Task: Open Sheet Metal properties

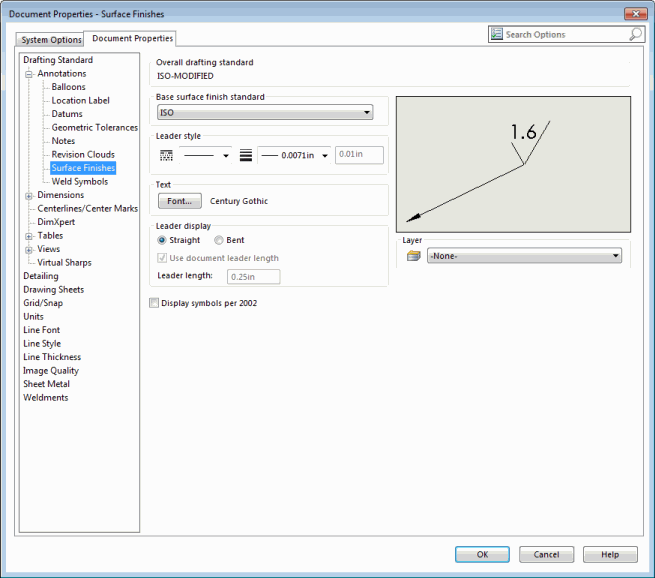Action: (46, 384)
